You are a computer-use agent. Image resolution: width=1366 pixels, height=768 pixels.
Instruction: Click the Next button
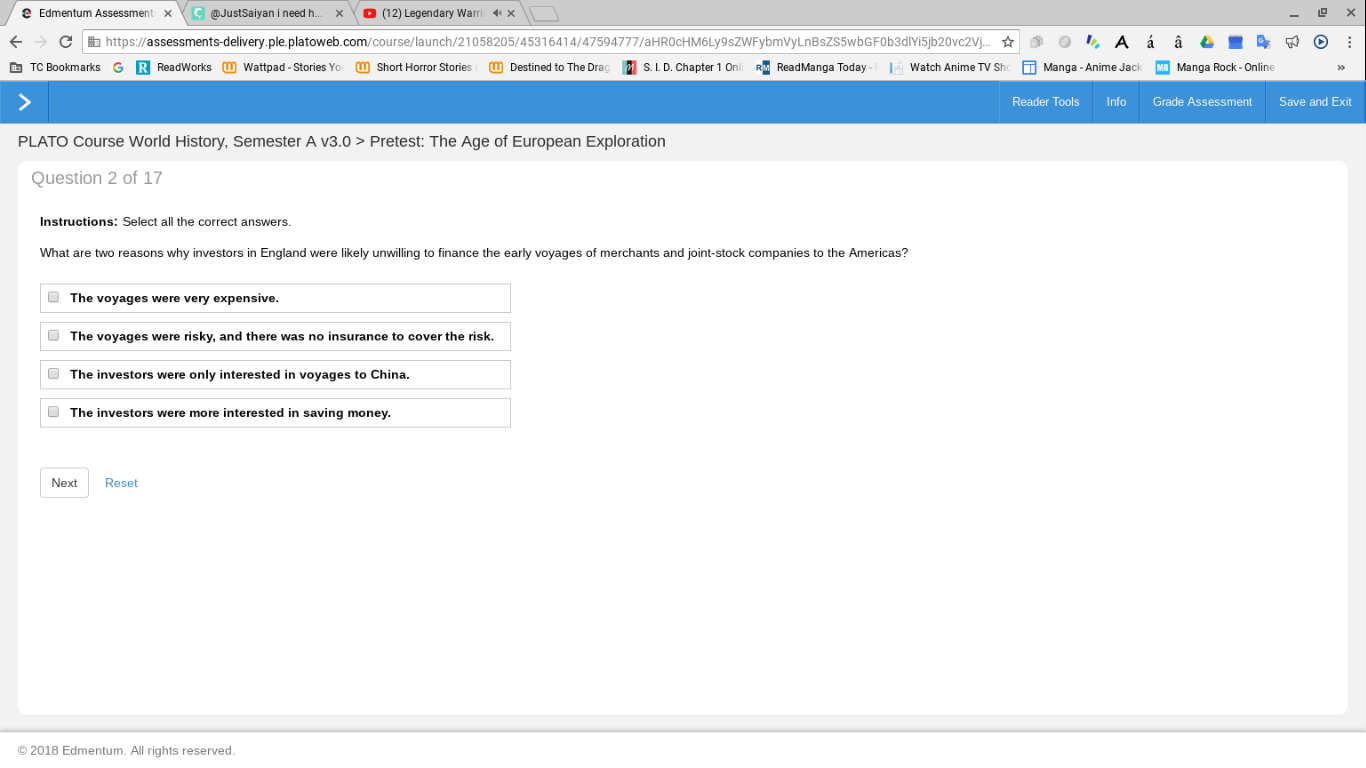[64, 483]
